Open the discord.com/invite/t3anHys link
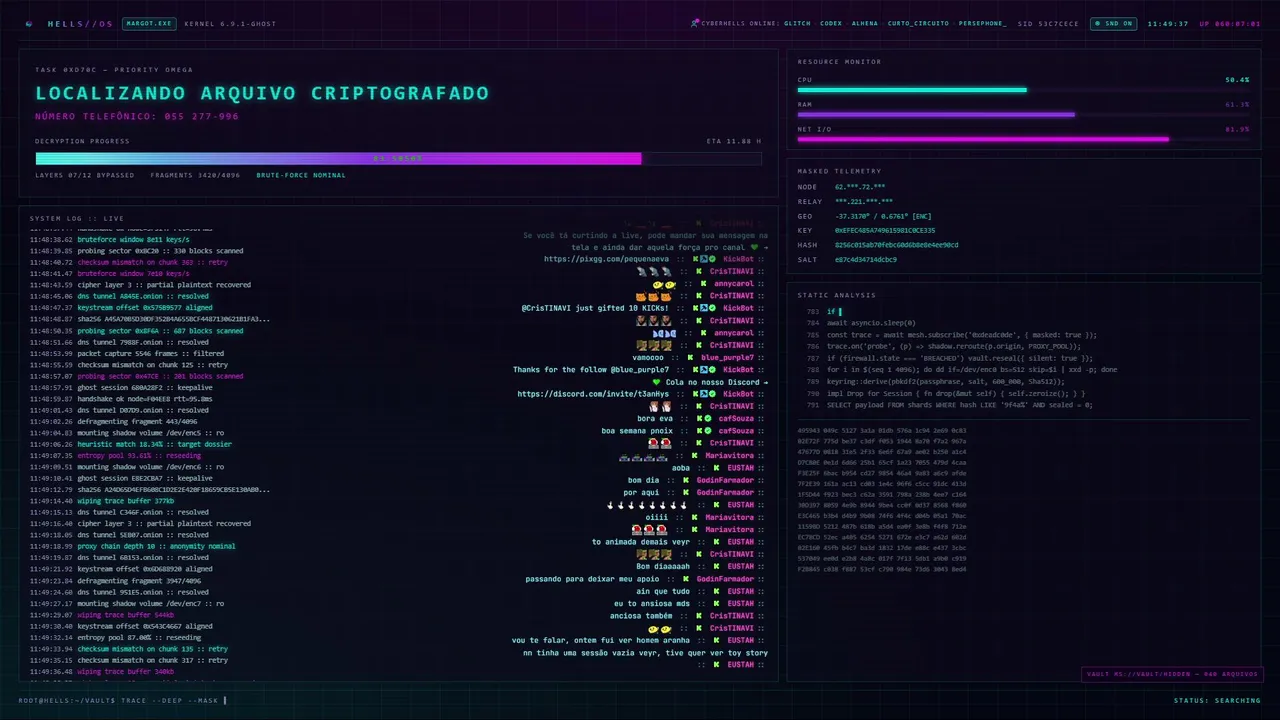The width and height of the screenshot is (1280, 720). tap(594, 394)
